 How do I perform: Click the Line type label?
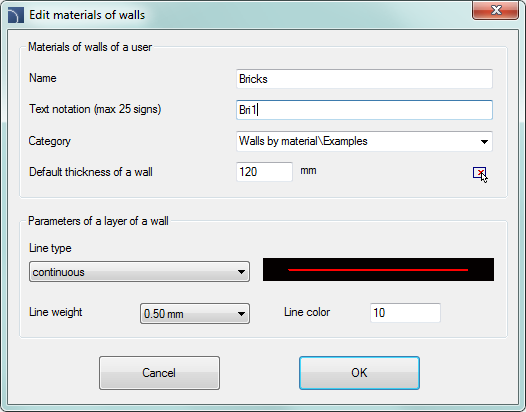coord(50,248)
